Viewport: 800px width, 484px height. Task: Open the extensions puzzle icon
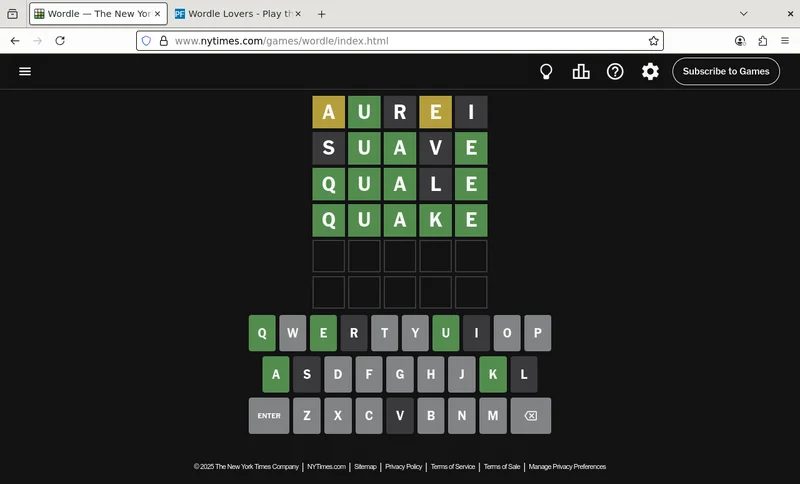(763, 41)
